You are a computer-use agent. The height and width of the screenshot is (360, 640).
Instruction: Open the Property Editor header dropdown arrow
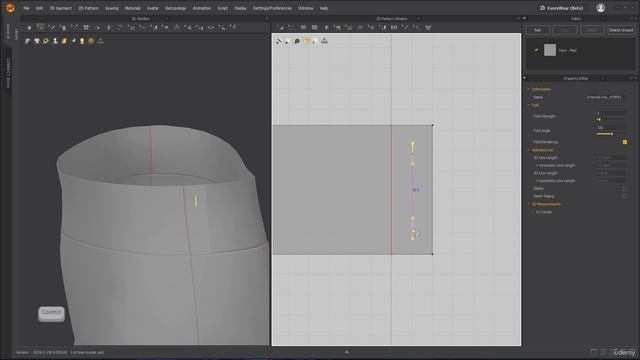point(603,78)
